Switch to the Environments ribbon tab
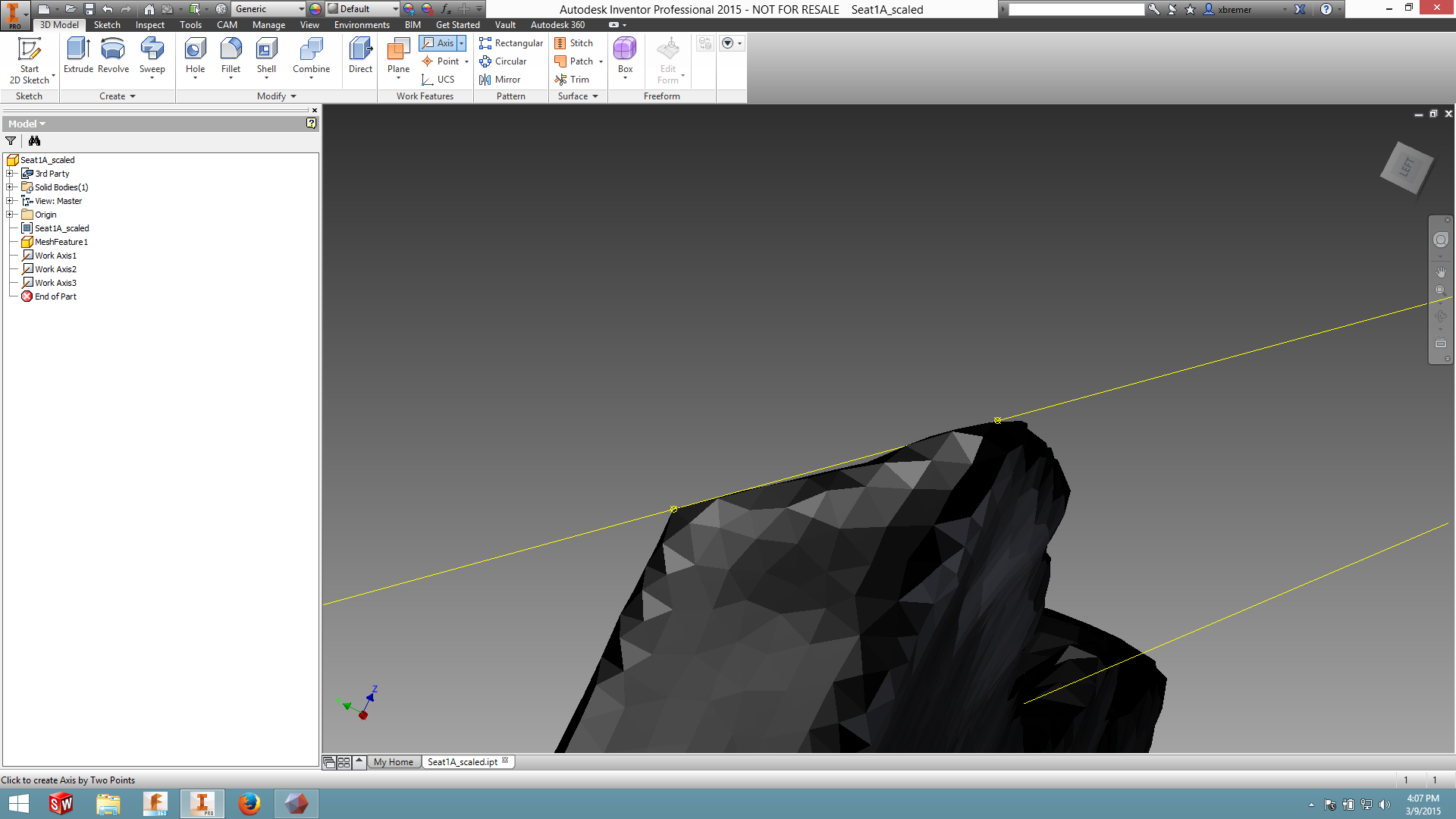Viewport: 1456px width, 819px height. (x=362, y=25)
